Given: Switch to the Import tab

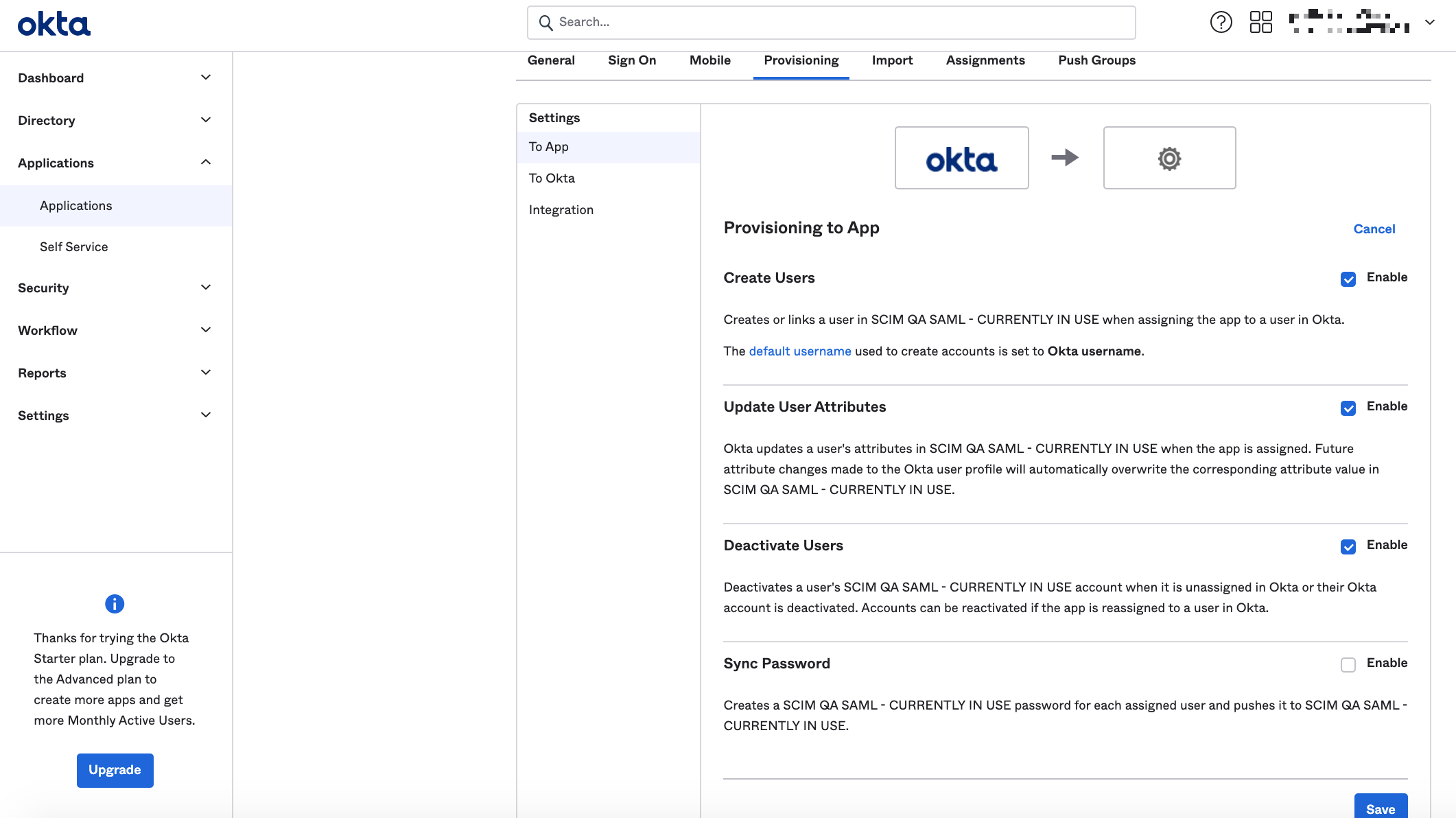Looking at the screenshot, I should click(892, 60).
